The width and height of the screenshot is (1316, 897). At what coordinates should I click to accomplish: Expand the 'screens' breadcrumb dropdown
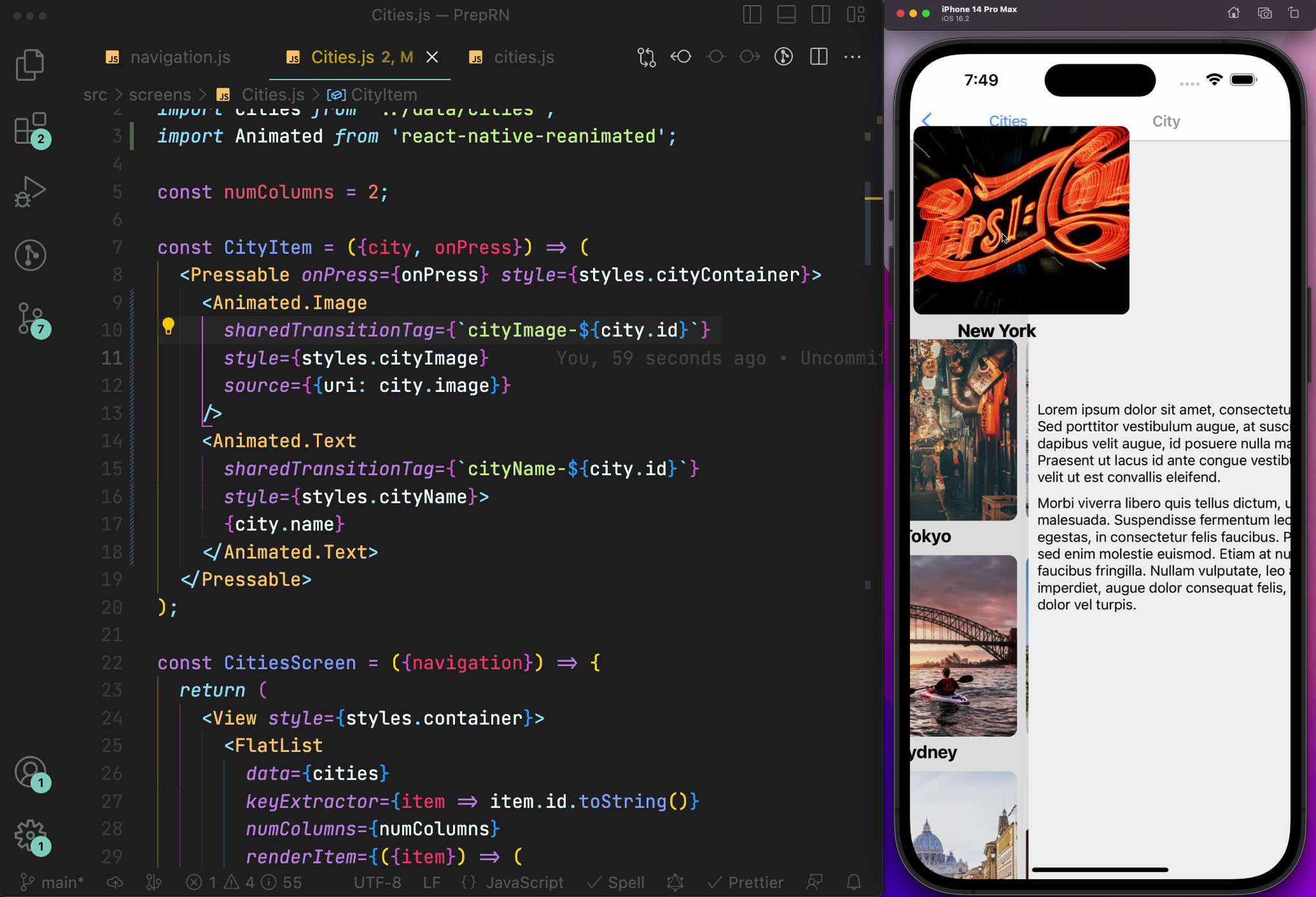click(x=159, y=94)
